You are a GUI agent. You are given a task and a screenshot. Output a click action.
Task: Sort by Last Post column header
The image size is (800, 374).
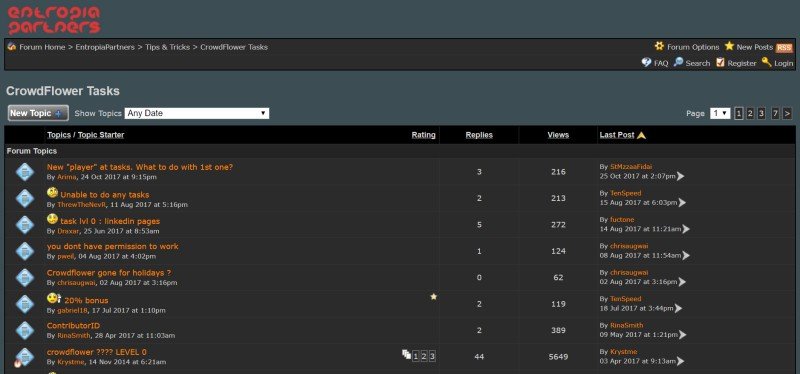[617, 135]
